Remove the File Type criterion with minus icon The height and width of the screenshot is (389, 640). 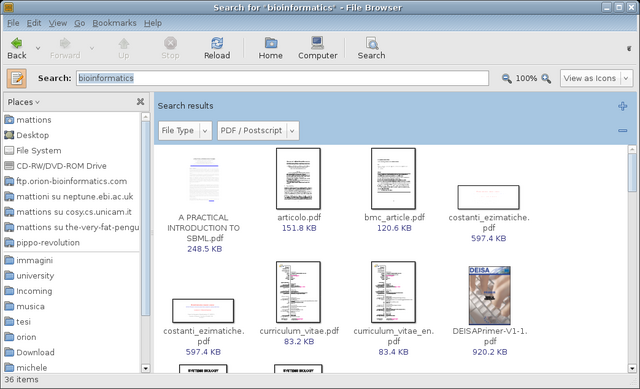click(x=622, y=131)
